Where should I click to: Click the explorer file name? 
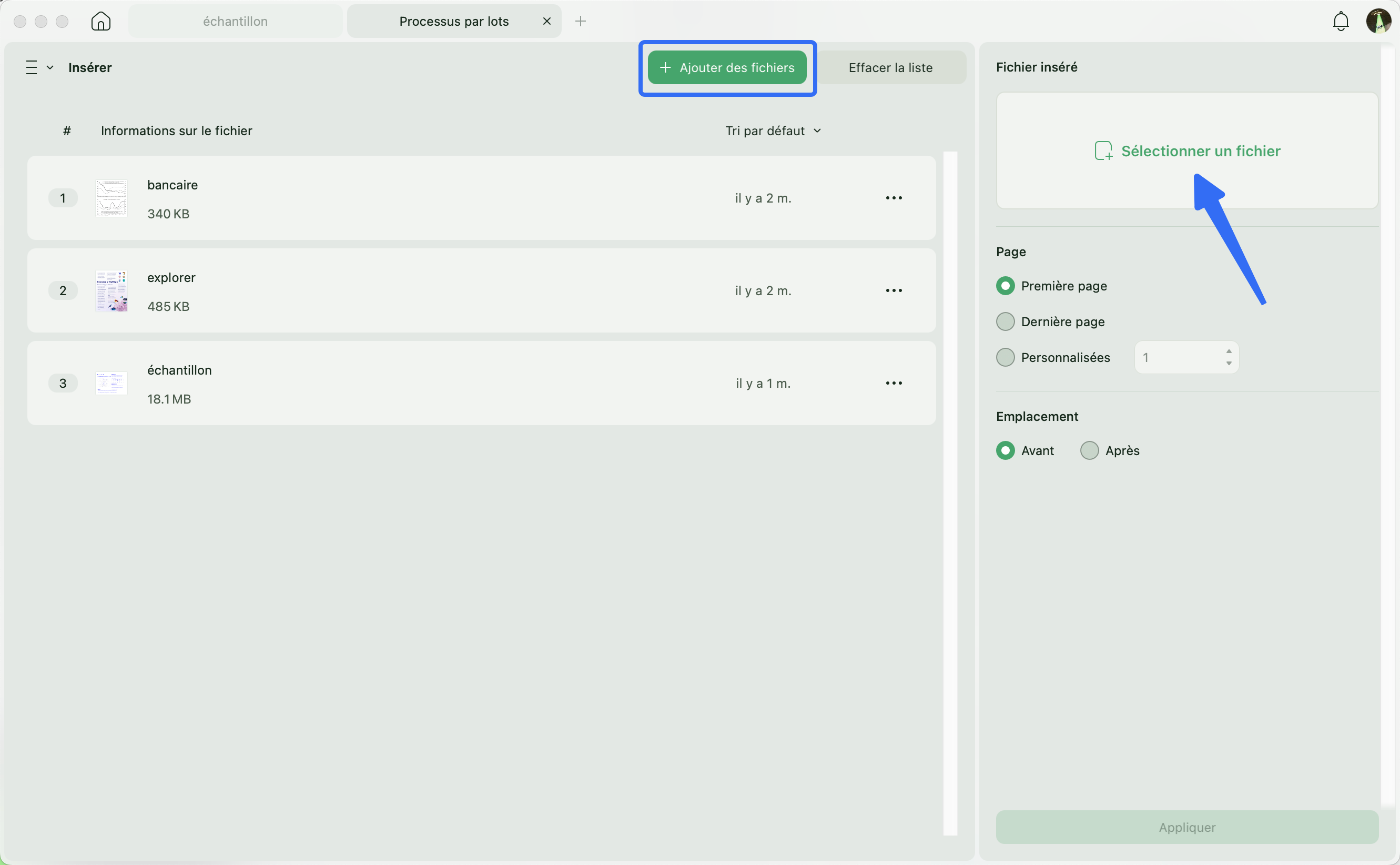tap(171, 277)
